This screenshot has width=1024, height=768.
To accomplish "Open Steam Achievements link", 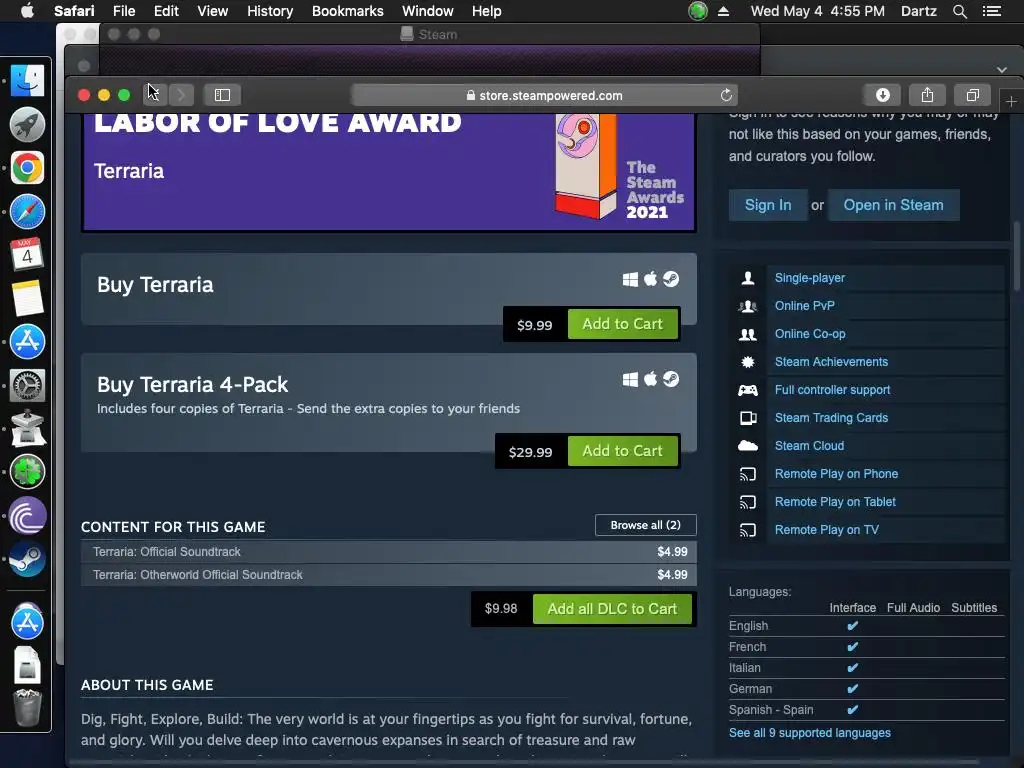I will pyautogui.click(x=831, y=362).
